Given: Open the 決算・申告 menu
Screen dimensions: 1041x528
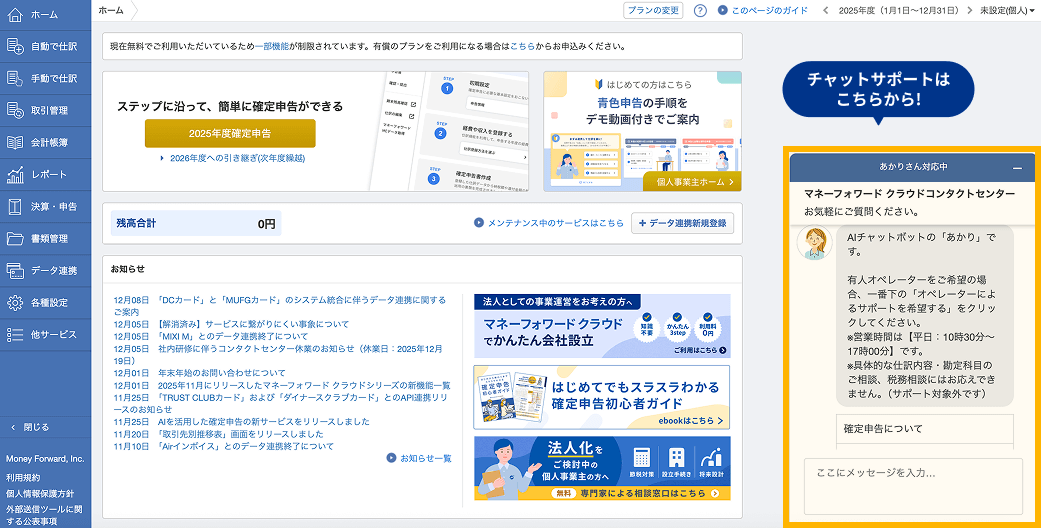Looking at the screenshot, I should click(54, 207).
